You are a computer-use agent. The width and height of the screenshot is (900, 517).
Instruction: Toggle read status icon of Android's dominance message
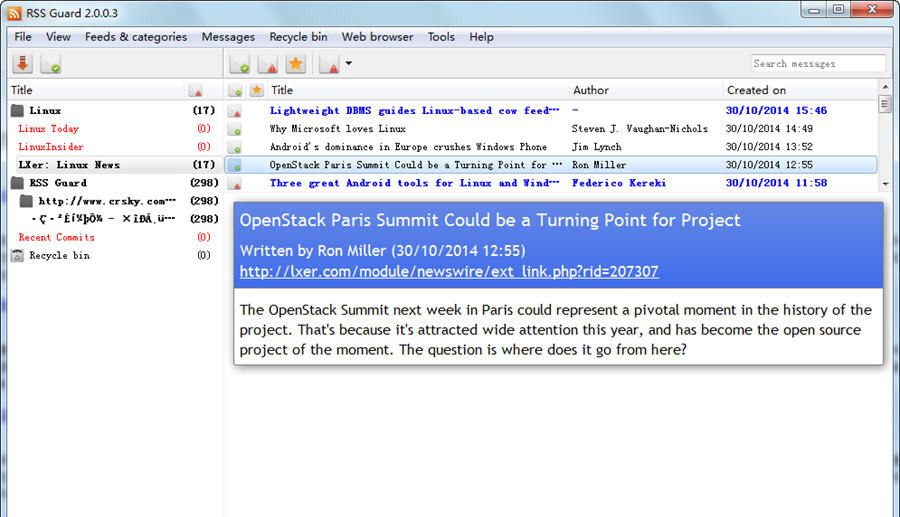235,147
